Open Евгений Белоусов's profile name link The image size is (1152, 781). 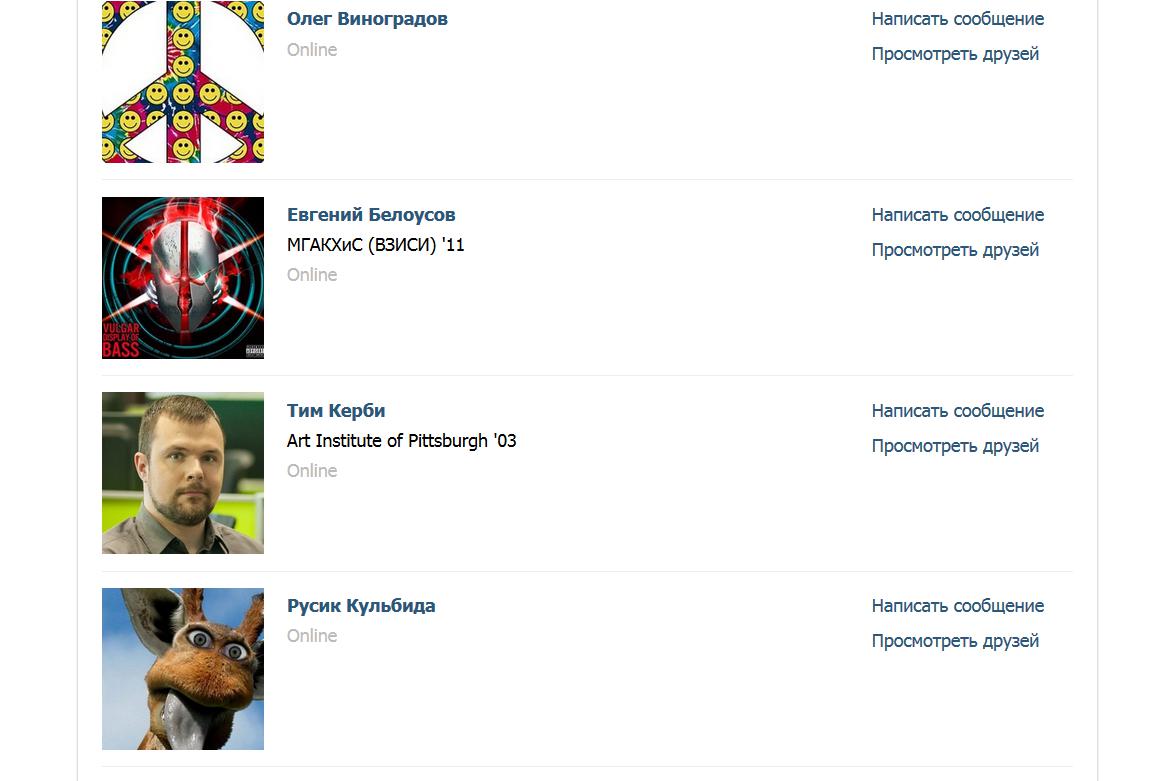[371, 215]
